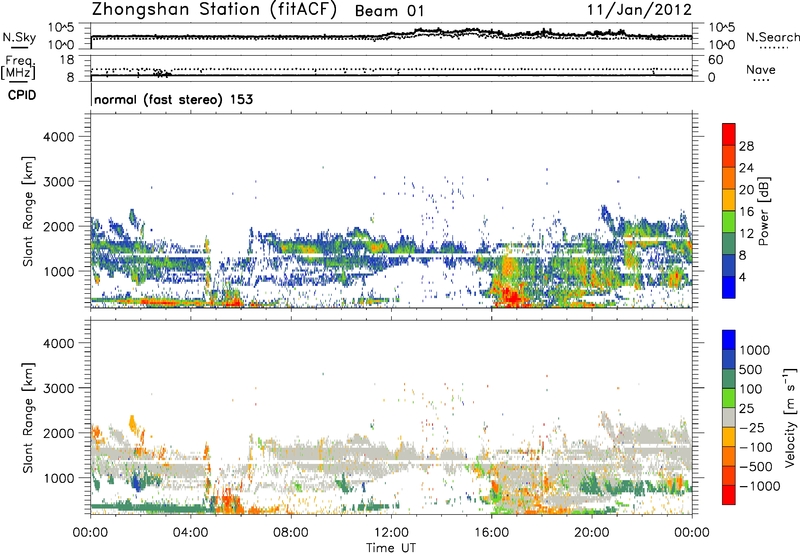
Task: Click the '04:00' time axis tick label
Action: [x=191, y=533]
